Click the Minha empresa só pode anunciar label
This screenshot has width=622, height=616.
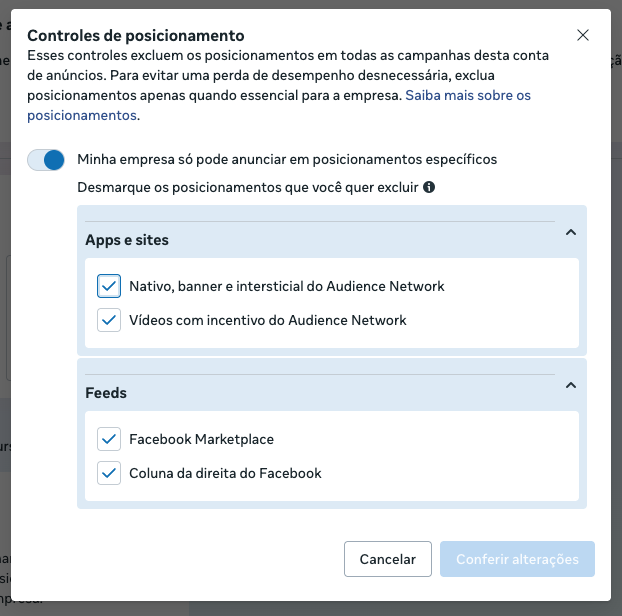[287, 159]
